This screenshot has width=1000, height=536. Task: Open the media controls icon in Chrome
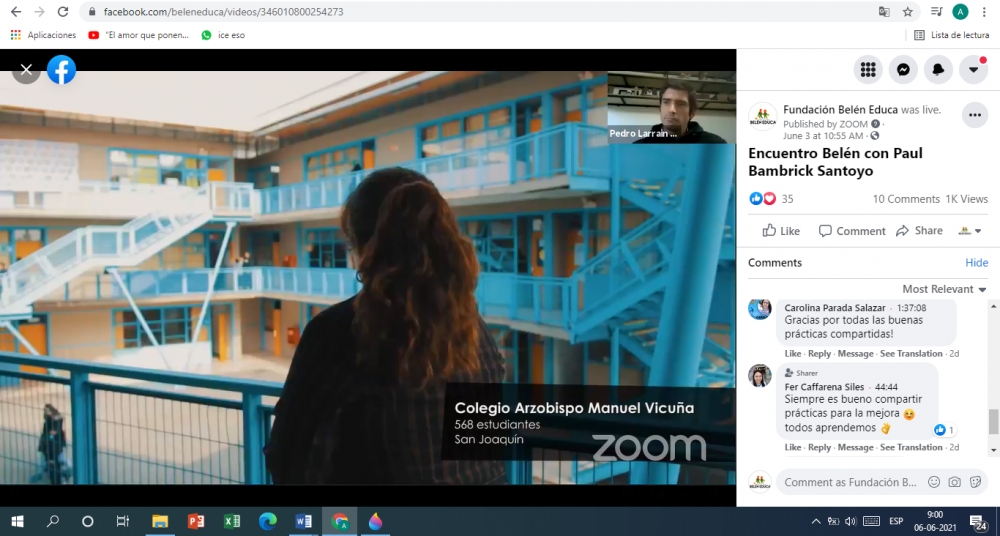(x=936, y=11)
